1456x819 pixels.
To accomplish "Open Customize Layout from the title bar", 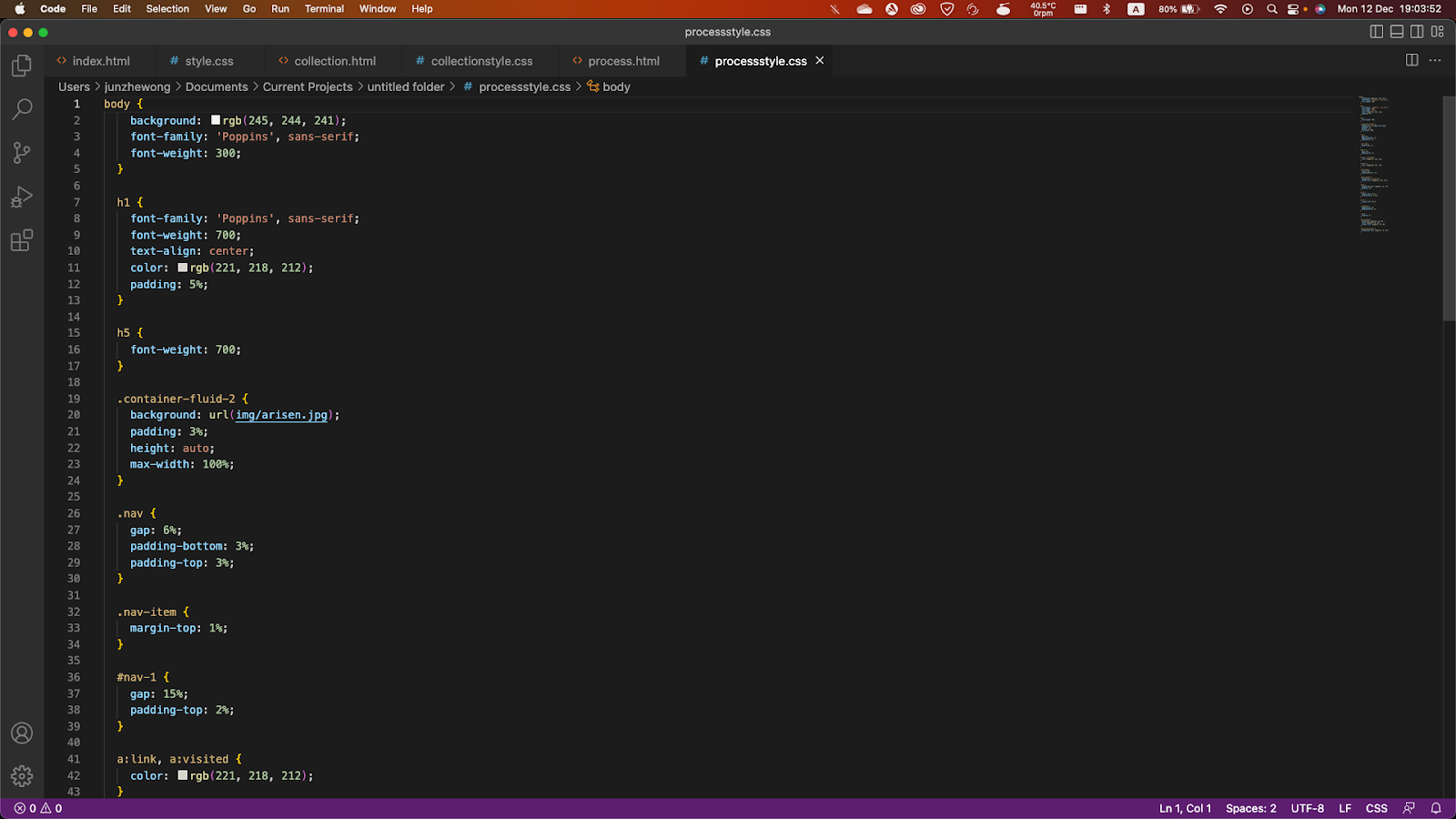I will pos(1438,32).
